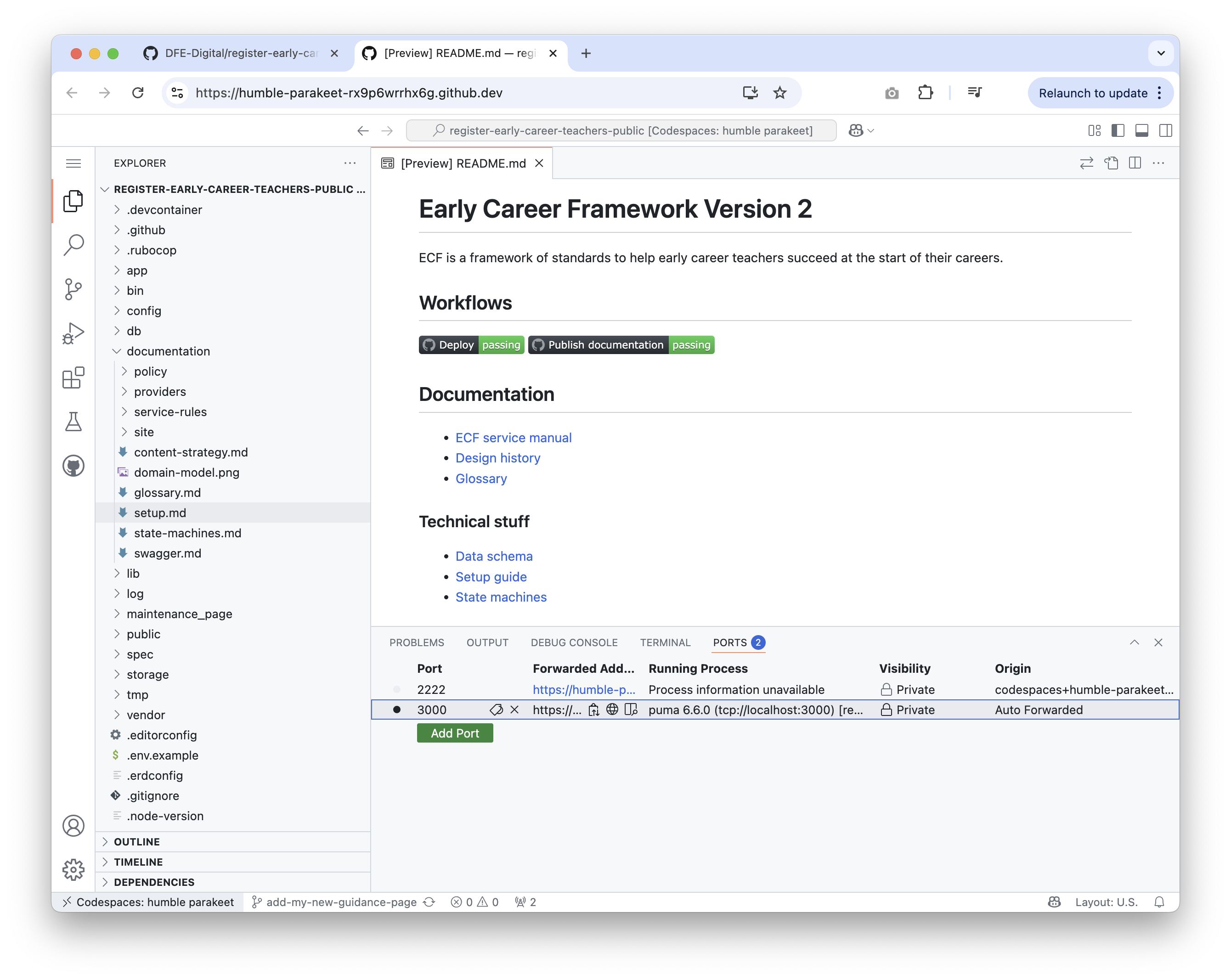This screenshot has height=980, width=1231.
Task: Click the Customize Layout icon
Action: pyautogui.click(x=1094, y=131)
